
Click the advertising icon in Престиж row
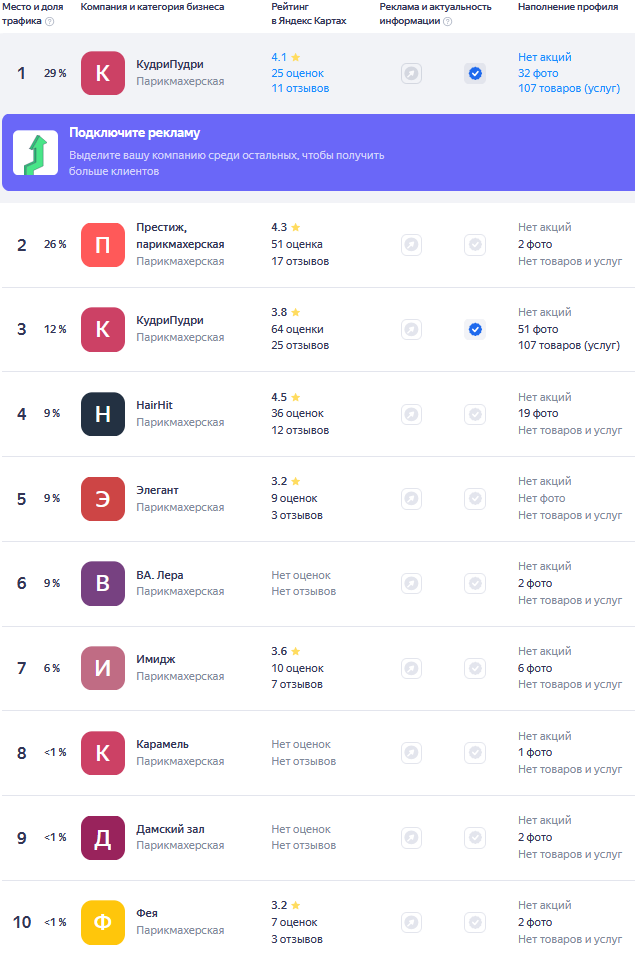point(411,245)
